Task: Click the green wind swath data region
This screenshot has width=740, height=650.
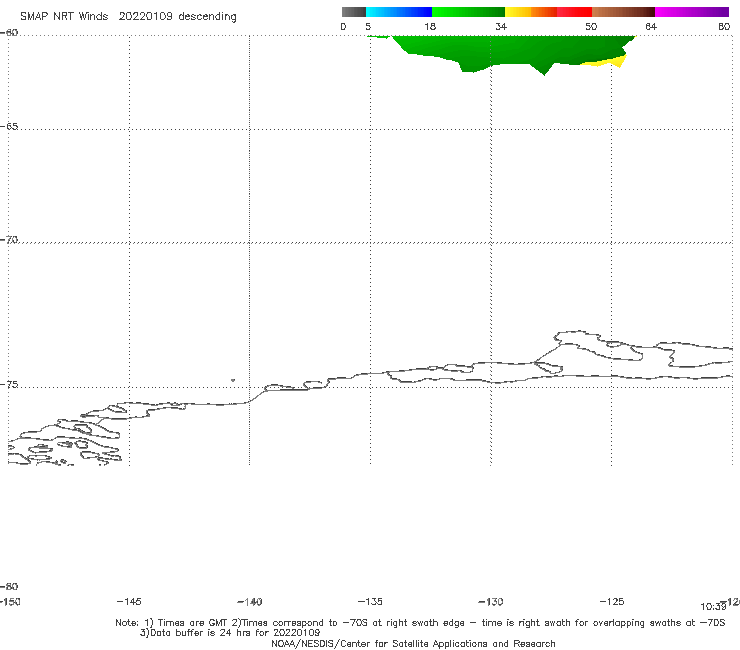Action: coord(500,50)
